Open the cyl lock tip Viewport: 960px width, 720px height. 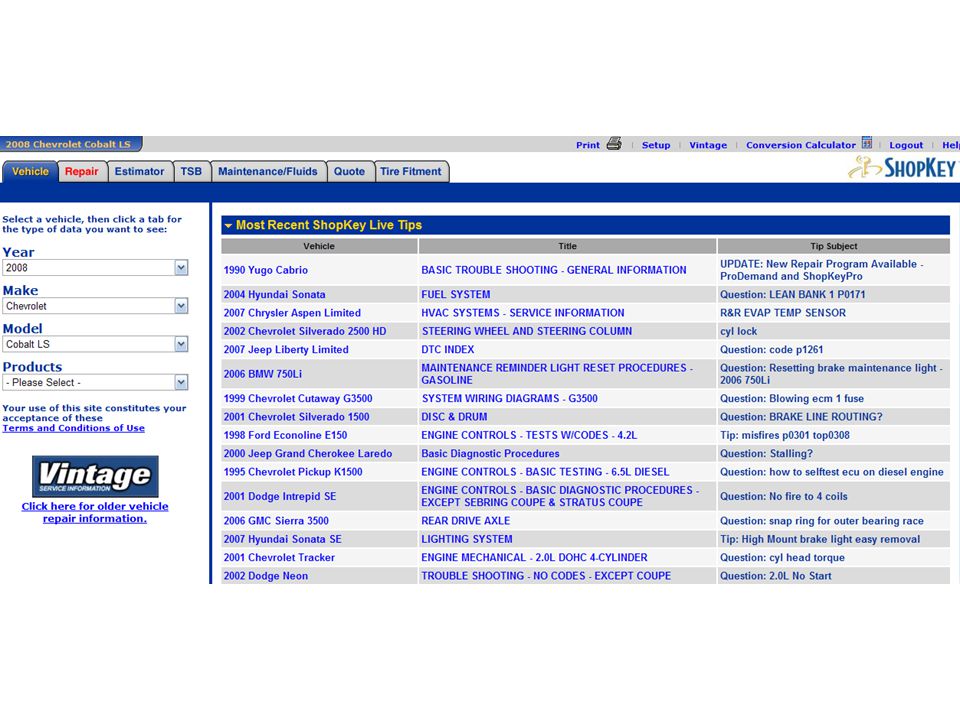coord(738,331)
